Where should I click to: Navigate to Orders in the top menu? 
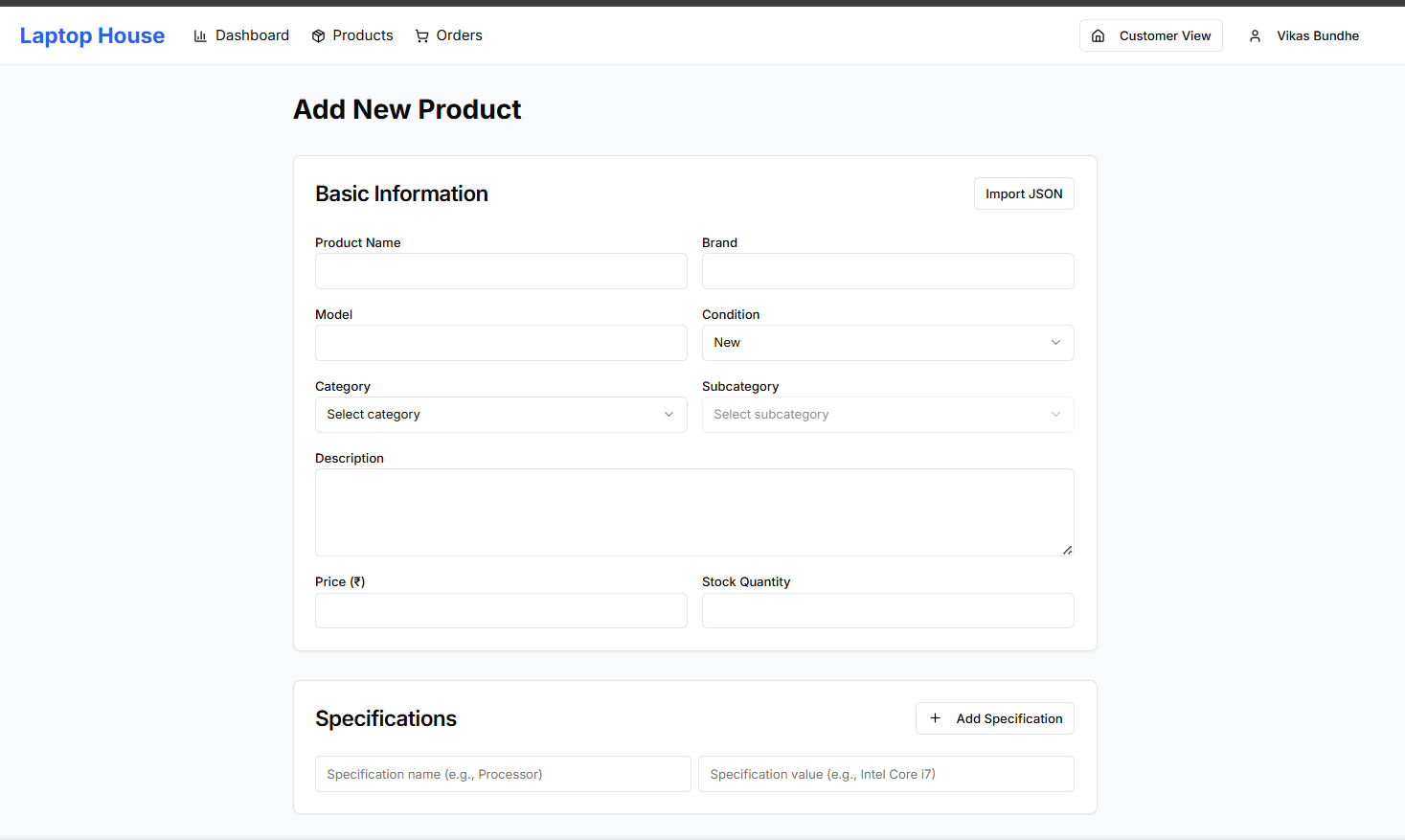[x=459, y=34]
